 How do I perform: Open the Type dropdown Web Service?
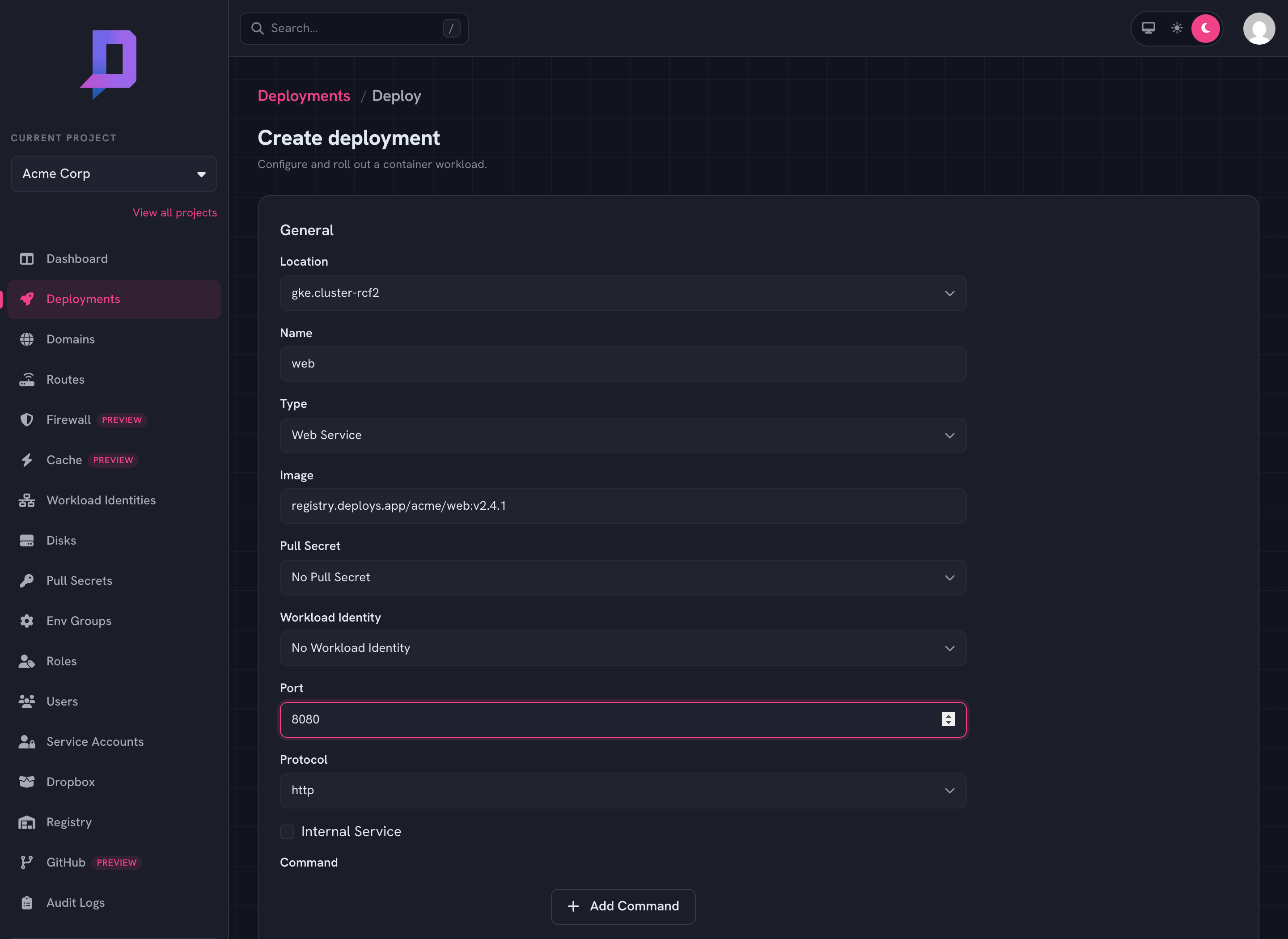[x=623, y=436]
